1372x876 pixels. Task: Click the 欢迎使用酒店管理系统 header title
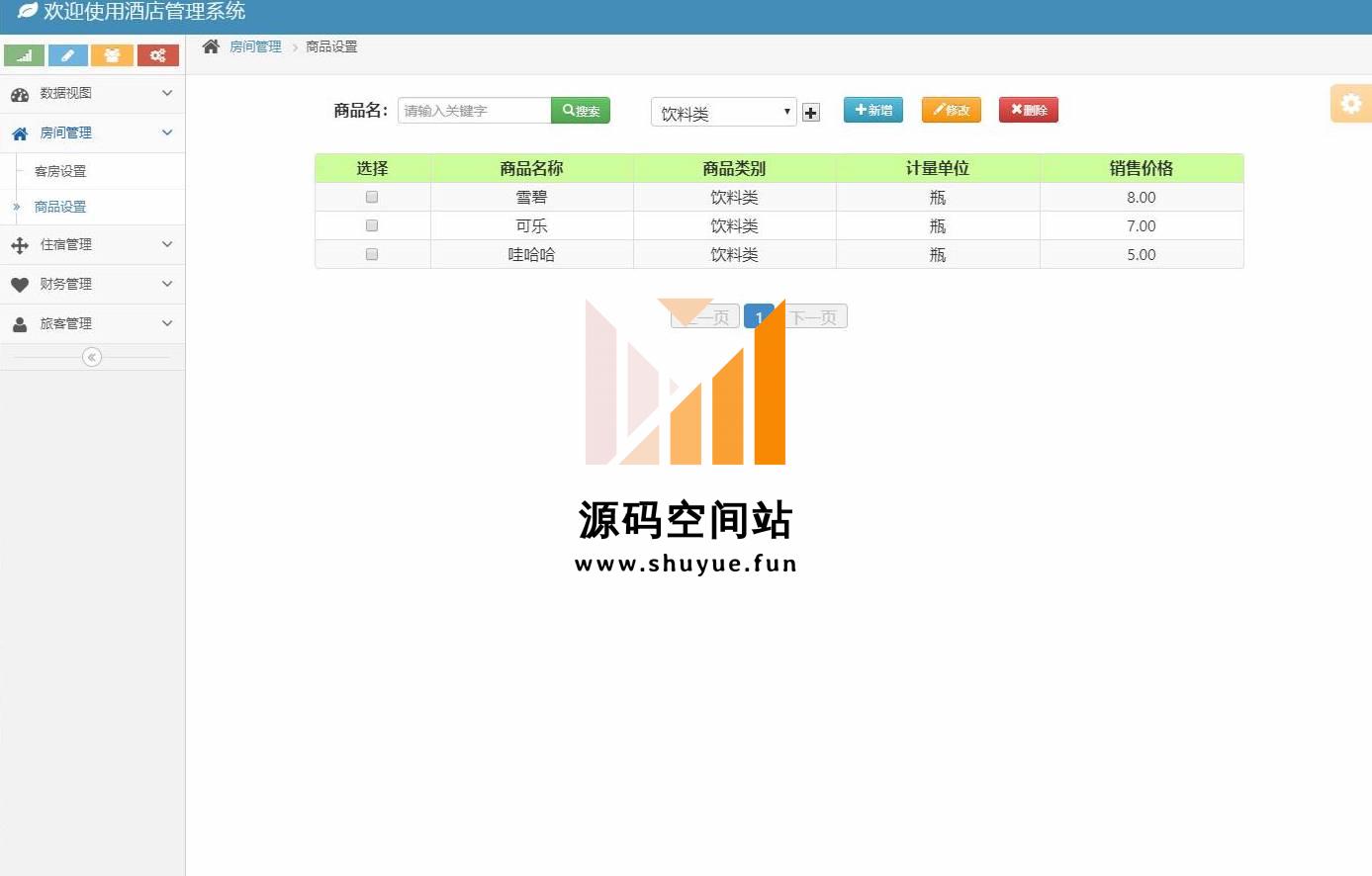(144, 11)
